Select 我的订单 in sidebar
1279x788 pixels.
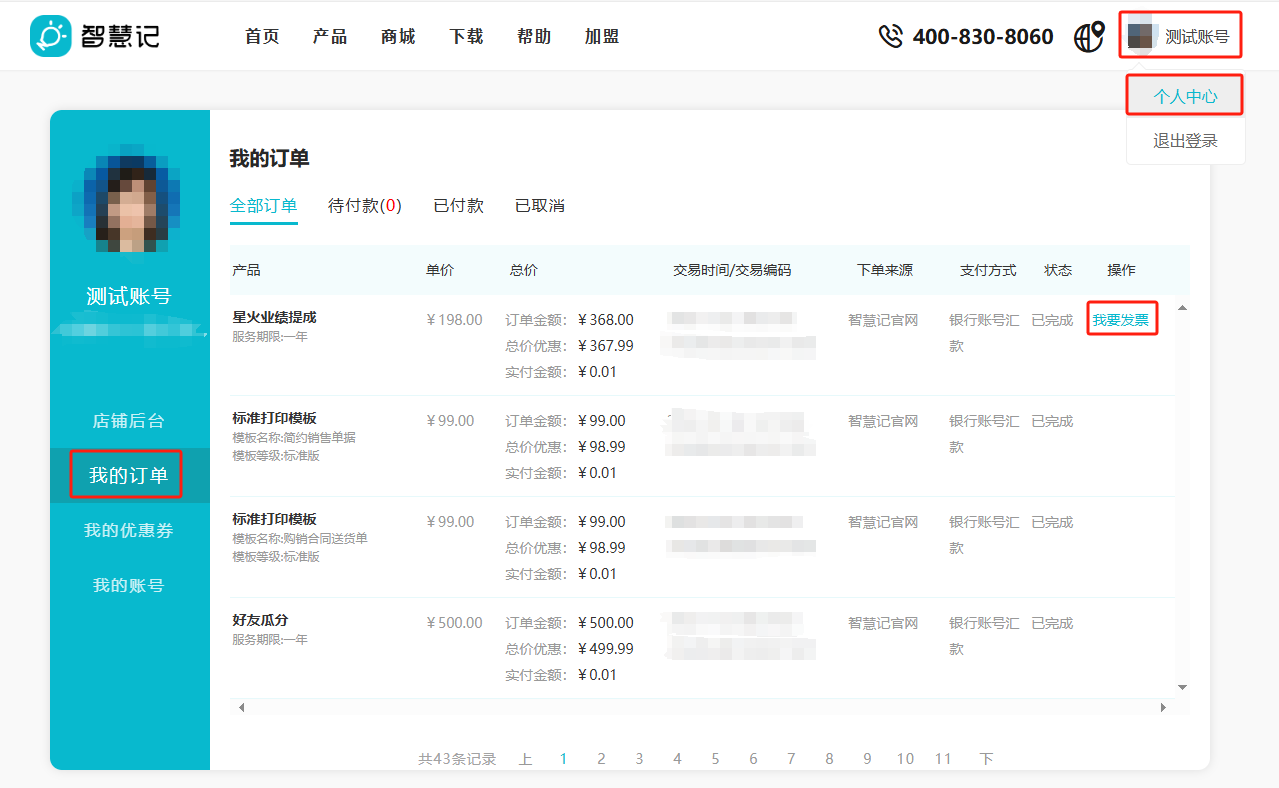[129, 475]
